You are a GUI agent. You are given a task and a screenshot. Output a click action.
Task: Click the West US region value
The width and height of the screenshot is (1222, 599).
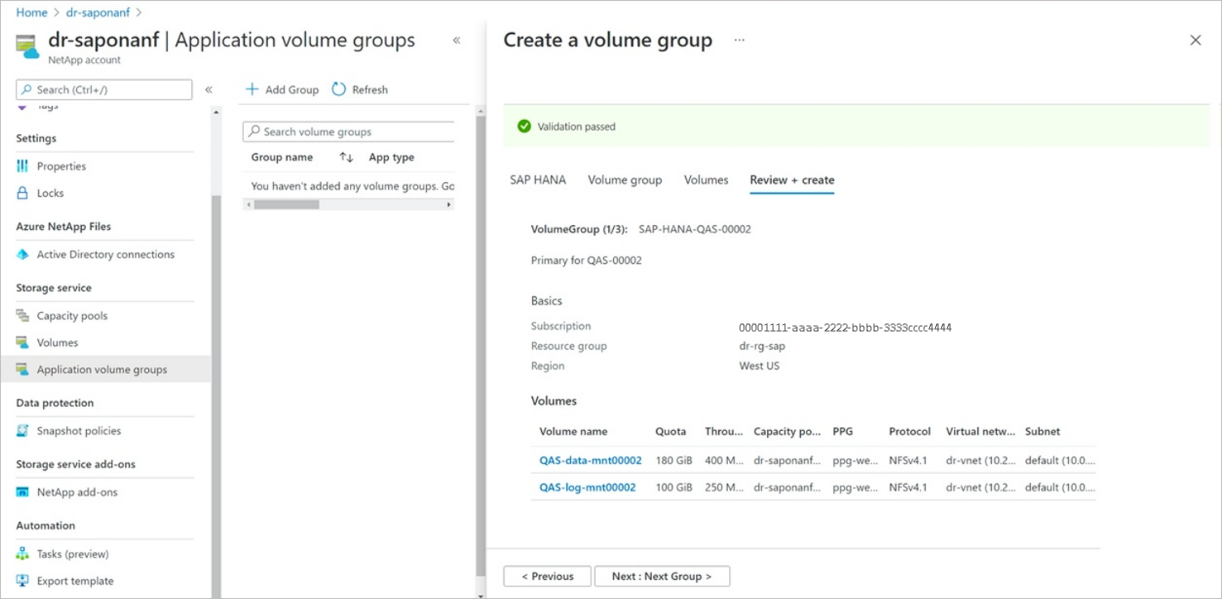759,366
